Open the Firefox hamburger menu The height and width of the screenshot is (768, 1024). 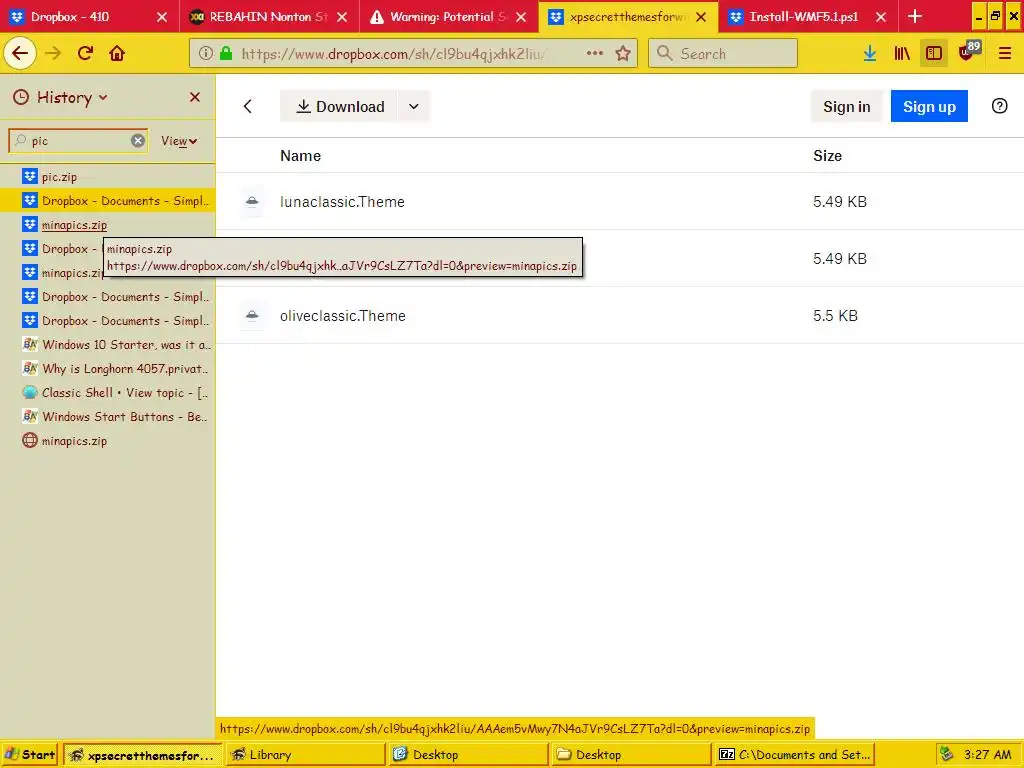[x=1004, y=53]
